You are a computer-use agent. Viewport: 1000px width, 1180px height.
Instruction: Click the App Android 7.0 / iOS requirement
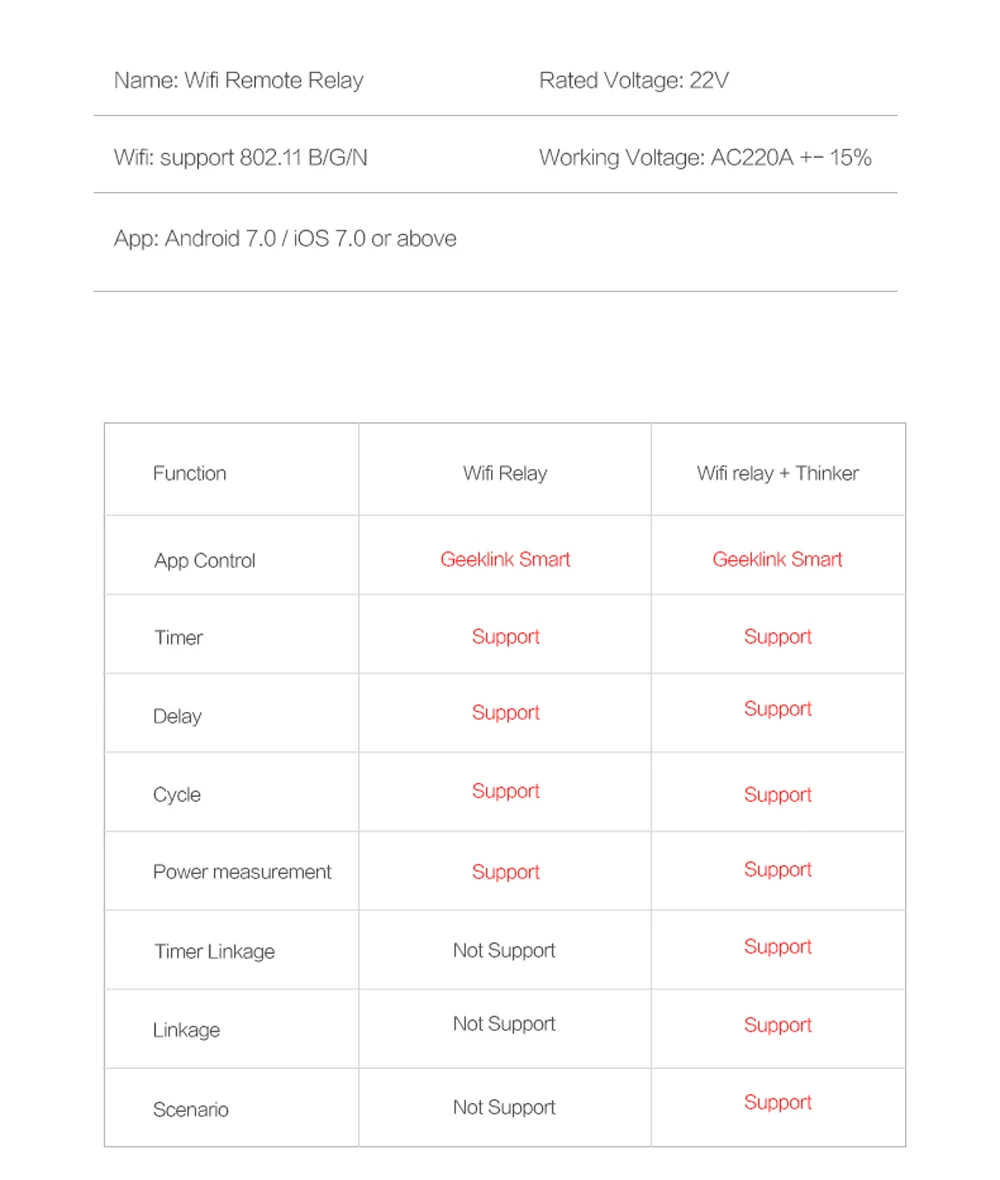[285, 239]
